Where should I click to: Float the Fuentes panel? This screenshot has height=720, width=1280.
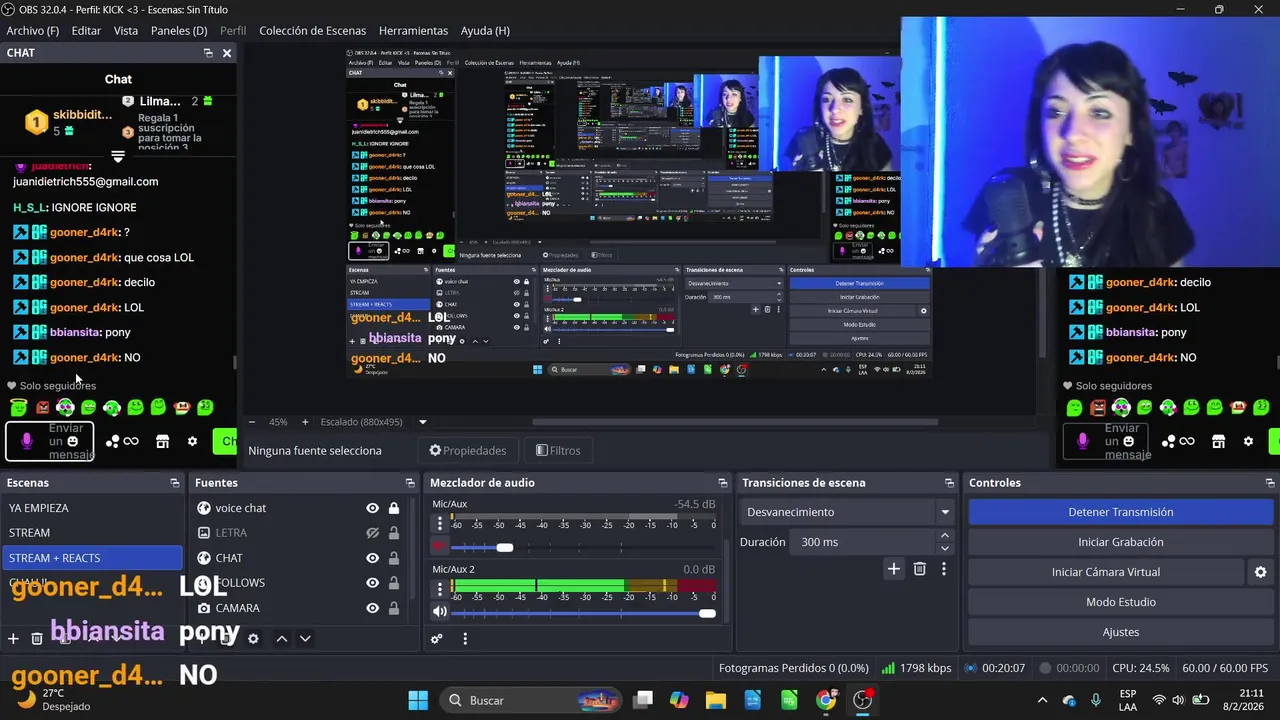click(409, 483)
